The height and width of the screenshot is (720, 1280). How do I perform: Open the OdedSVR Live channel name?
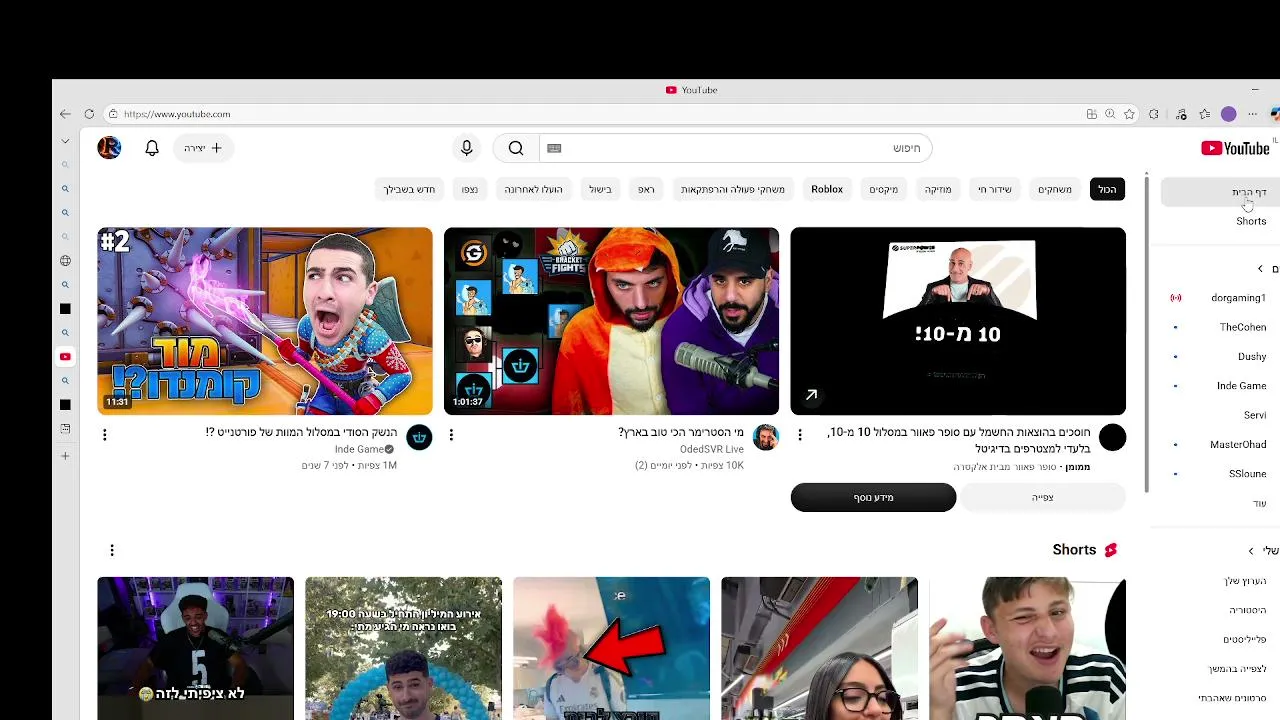712,450
